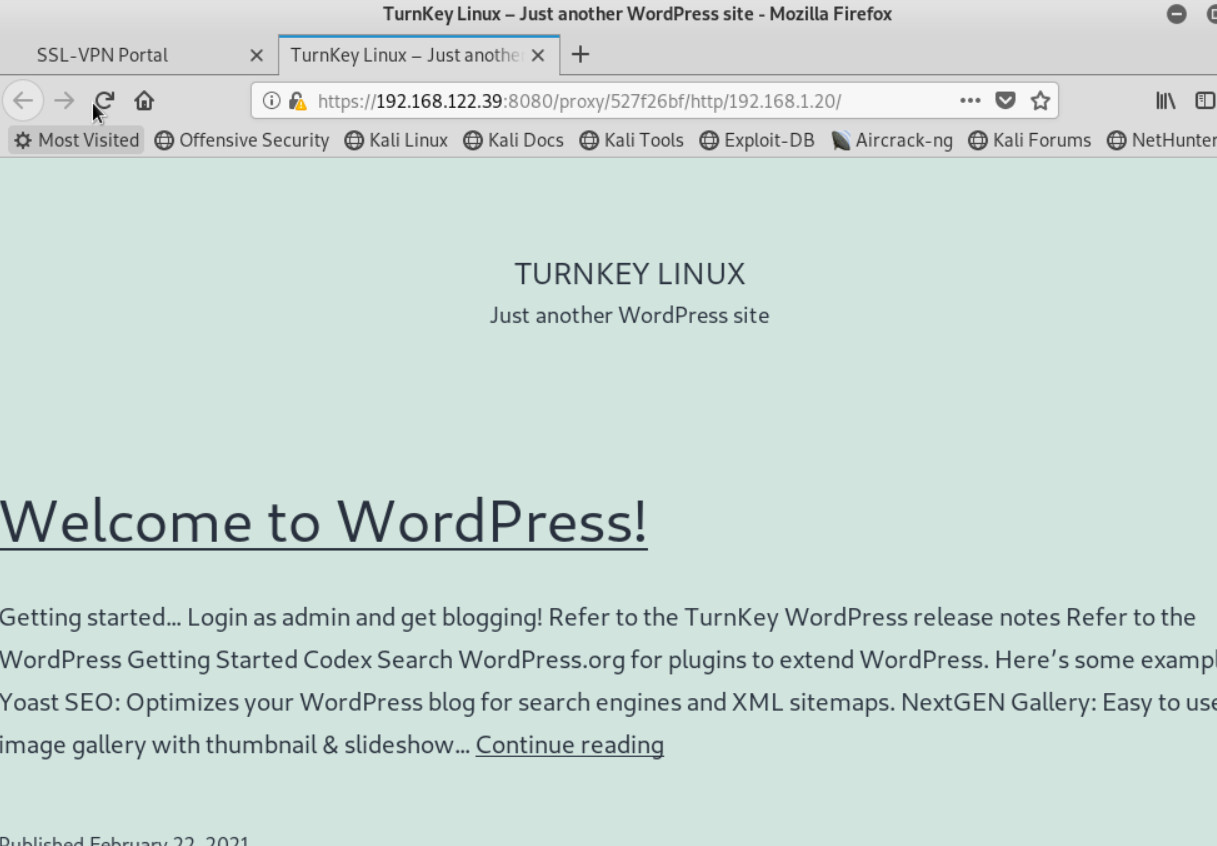Open the Aircrack-ng bookmark
1217x846 pixels.
[892, 140]
